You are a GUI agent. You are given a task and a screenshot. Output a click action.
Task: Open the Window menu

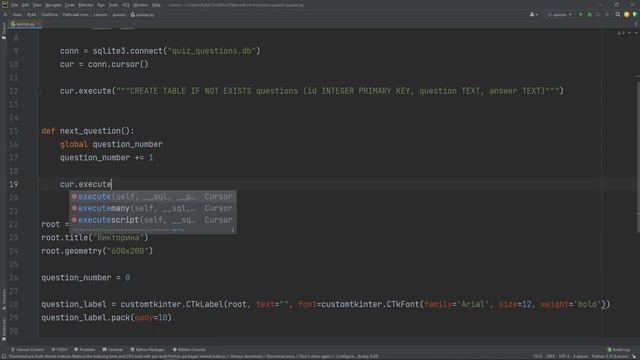[141, 5]
